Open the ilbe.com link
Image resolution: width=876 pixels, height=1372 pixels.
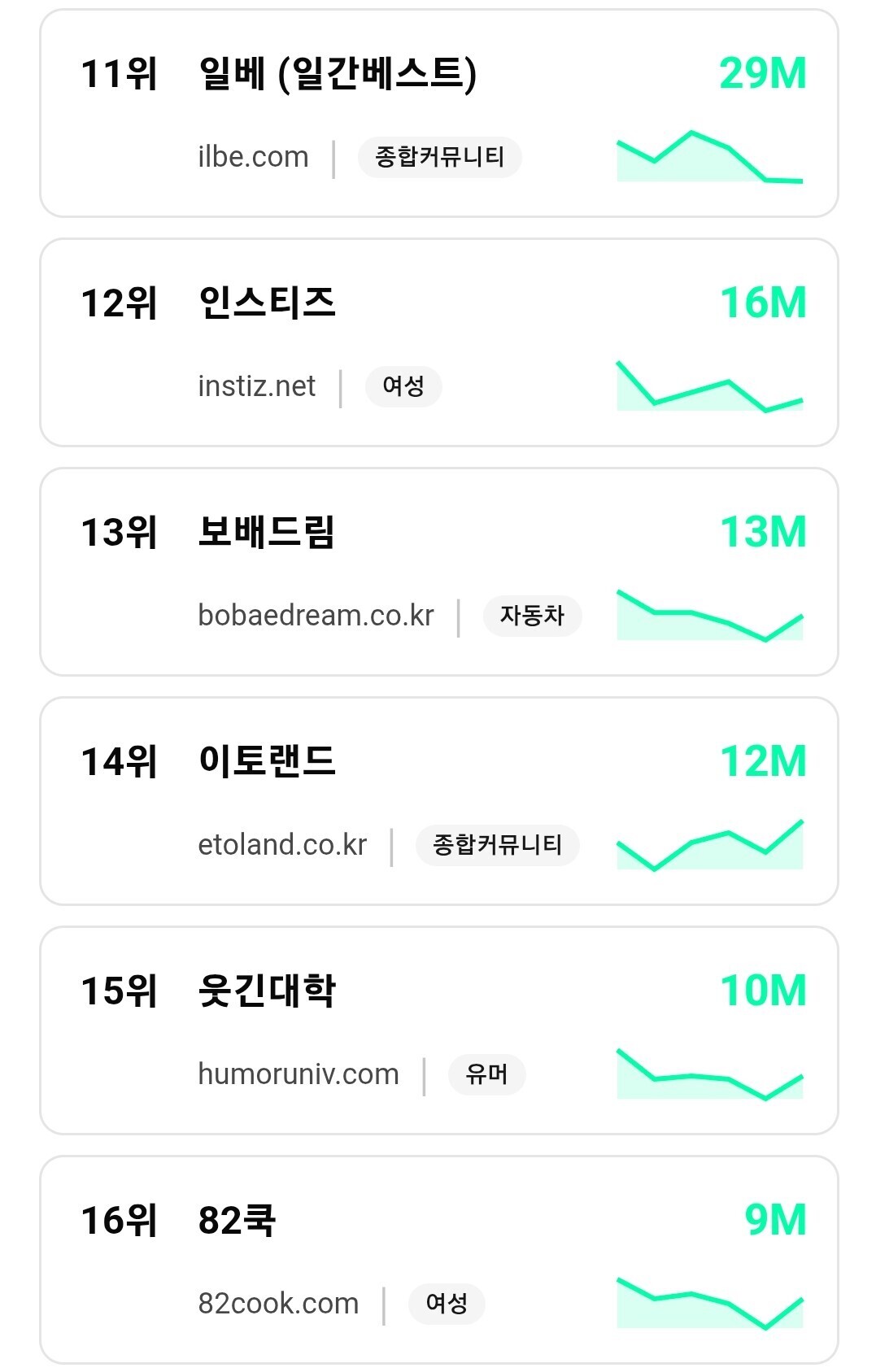click(253, 157)
